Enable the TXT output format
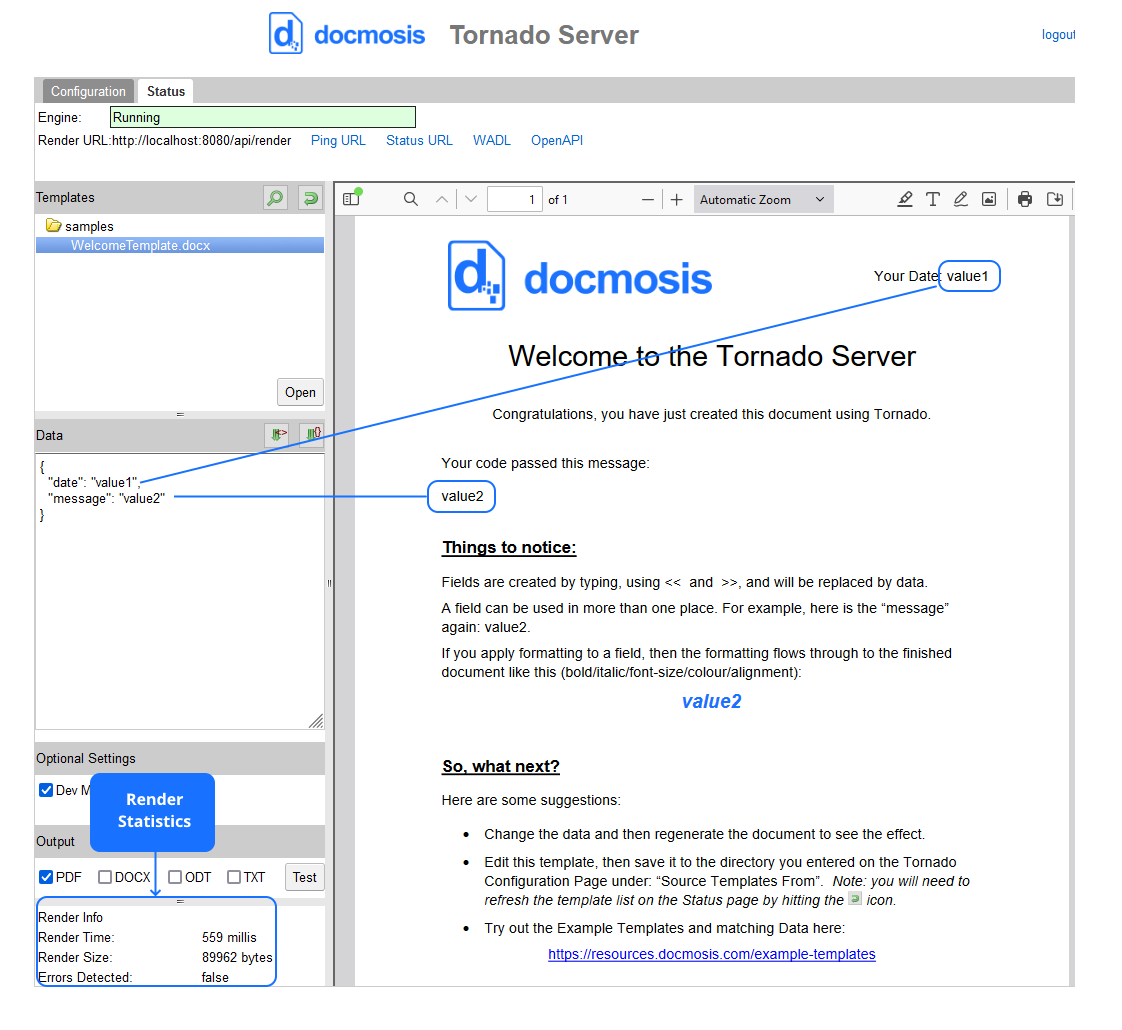 point(233,877)
